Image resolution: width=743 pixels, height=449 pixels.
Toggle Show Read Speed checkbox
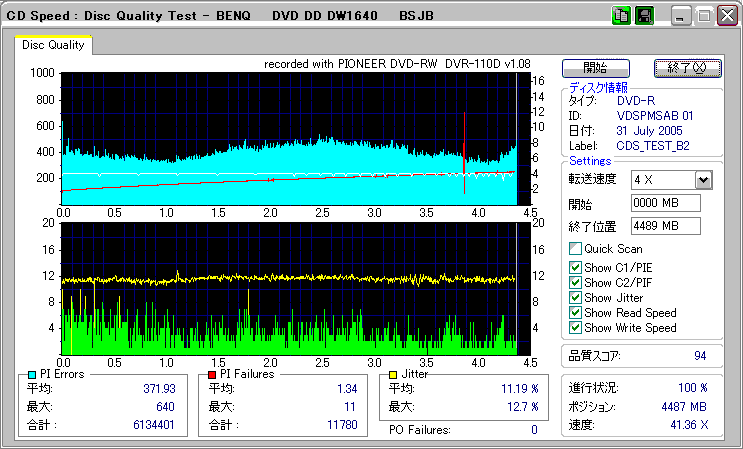pos(575,312)
